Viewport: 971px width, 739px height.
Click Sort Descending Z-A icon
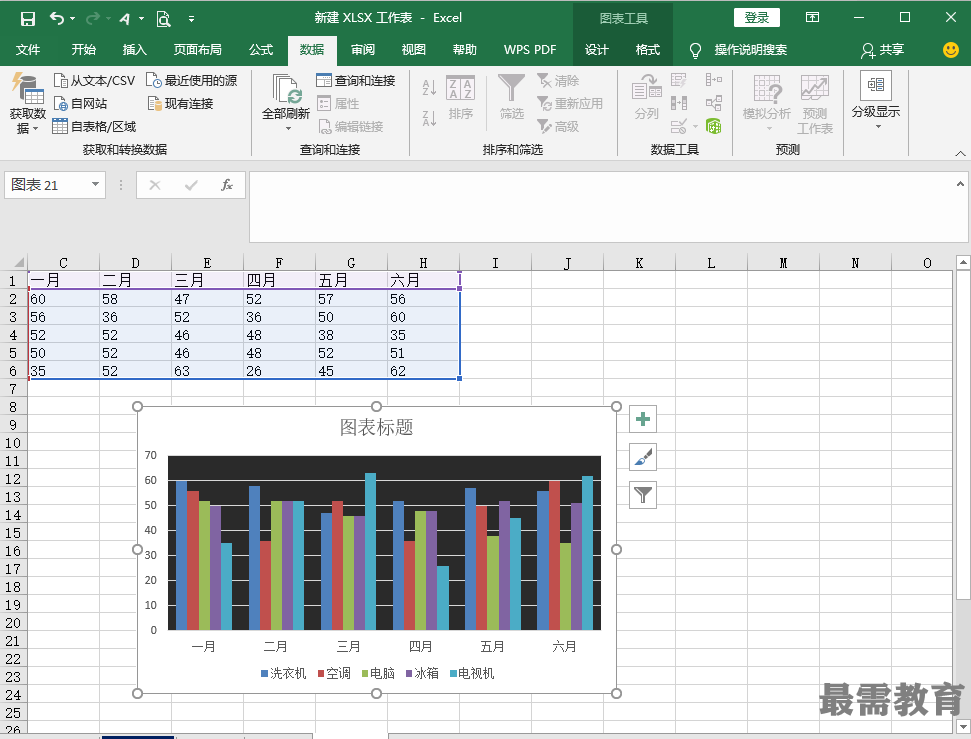(429, 117)
